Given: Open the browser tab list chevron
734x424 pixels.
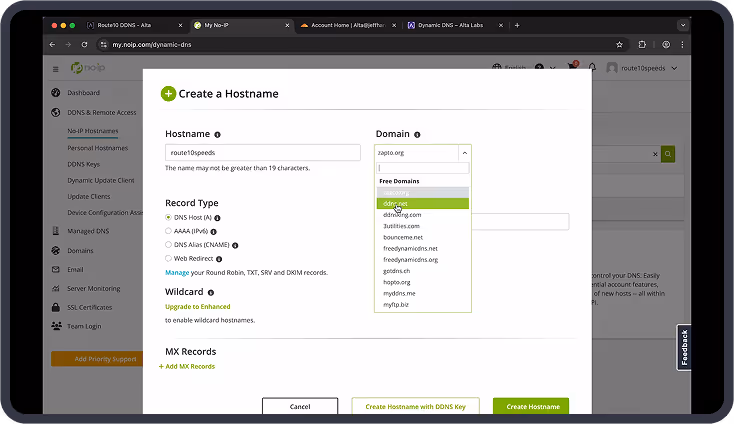Looking at the screenshot, I should pyautogui.click(x=683, y=25).
